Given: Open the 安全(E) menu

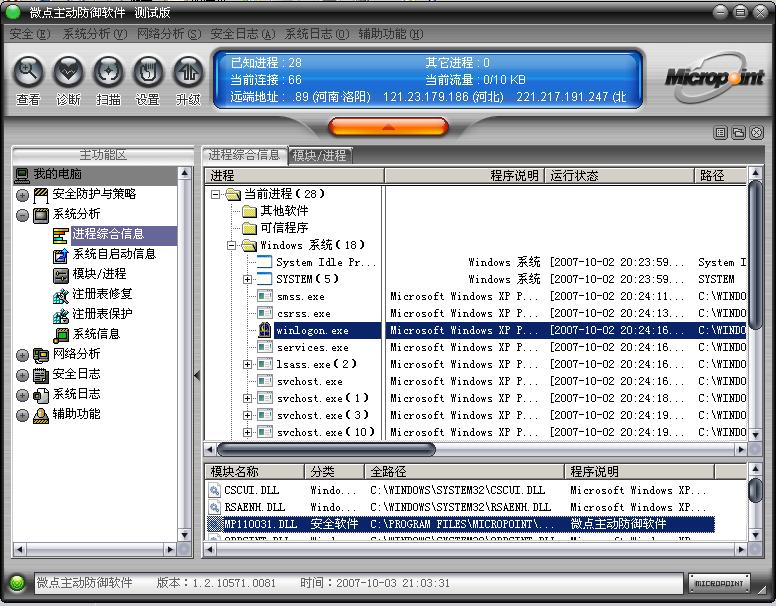Looking at the screenshot, I should click(x=30, y=34).
